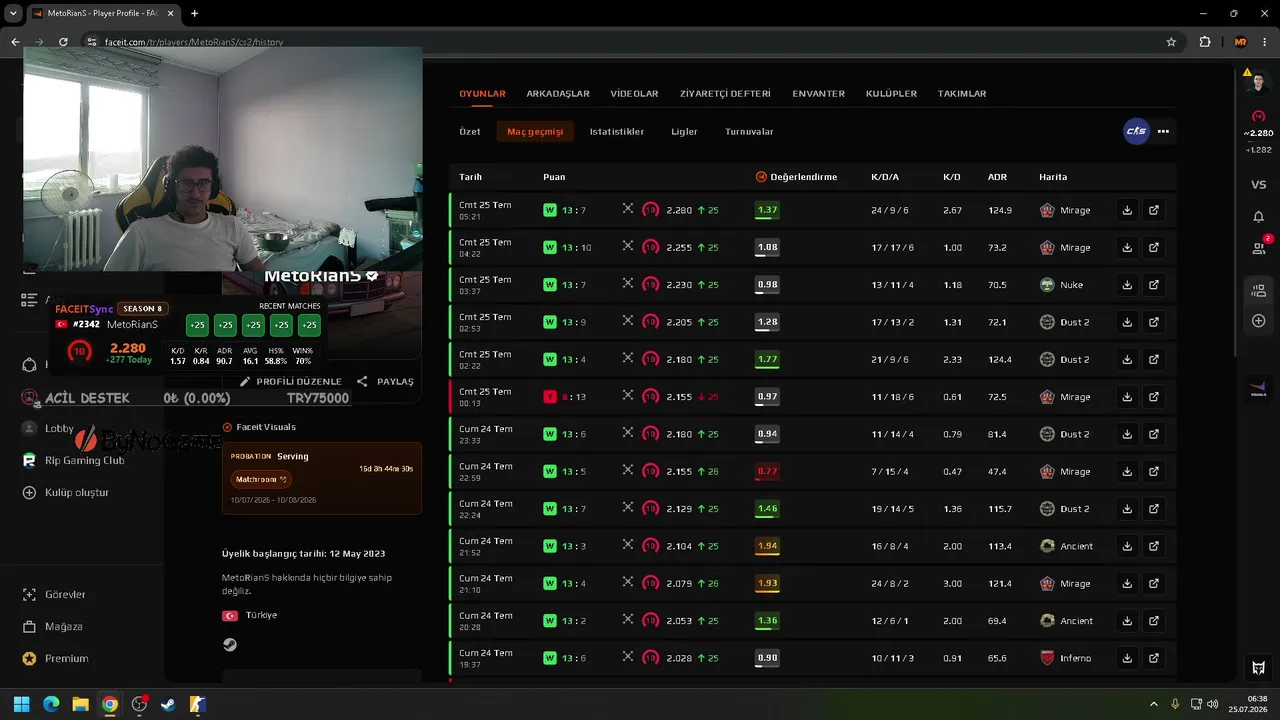Select the Maç geçmişi sub-tab
The width and height of the screenshot is (1280, 720).
coord(535,131)
